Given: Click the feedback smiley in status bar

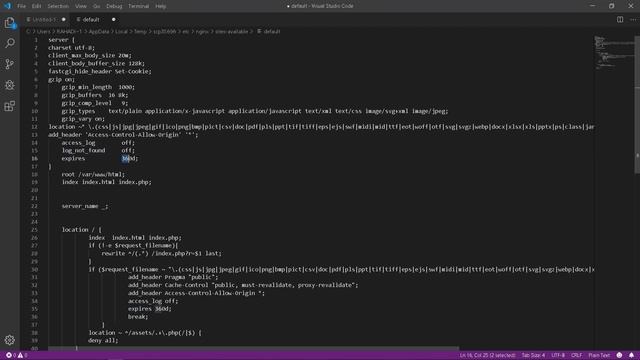Looking at the screenshot, I should tap(619, 355).
